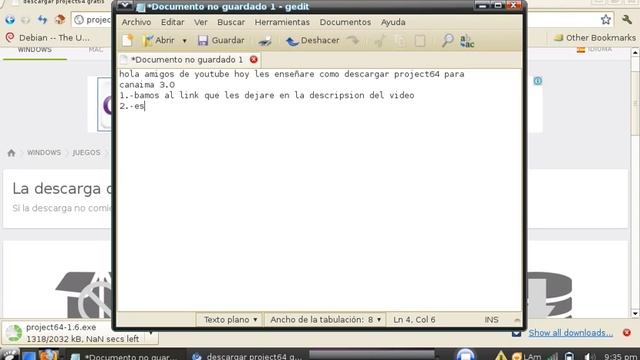Open the browser wrench settings menu

[627, 19]
